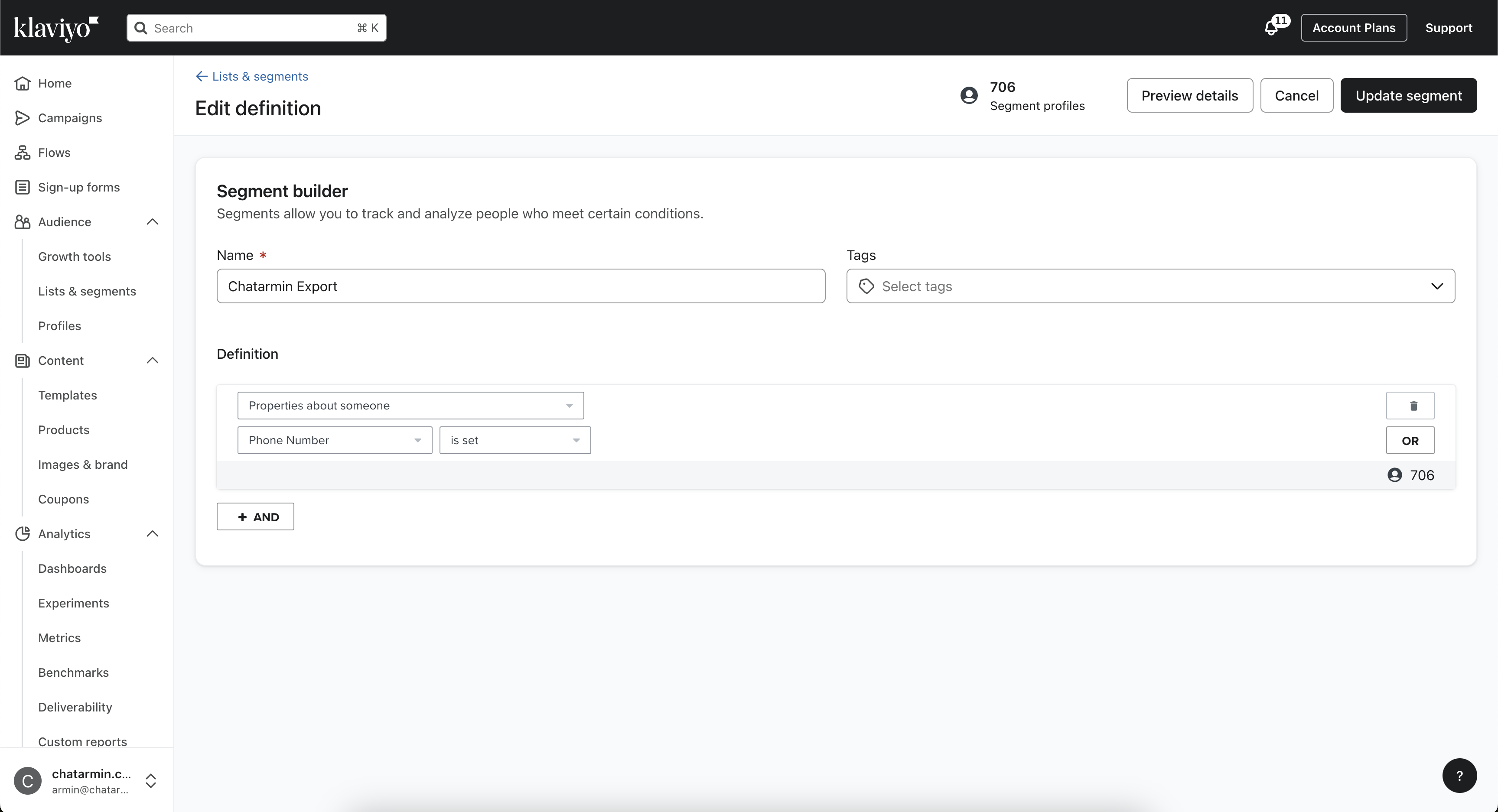Open the 'is set' condition dropdown

(x=515, y=440)
